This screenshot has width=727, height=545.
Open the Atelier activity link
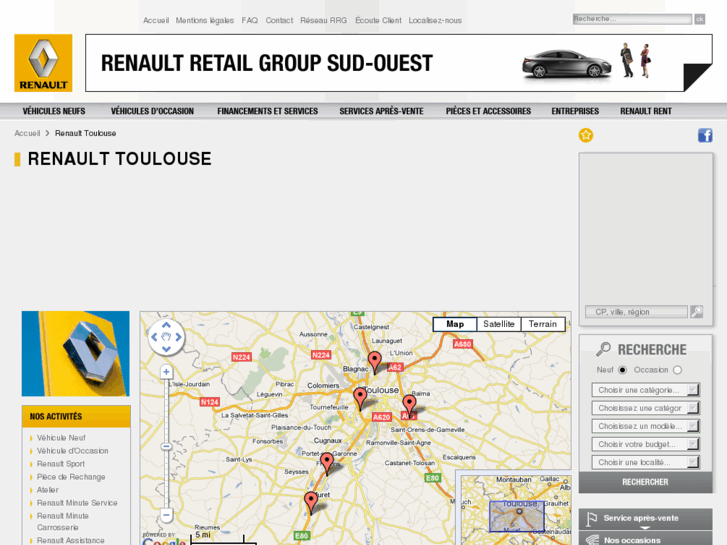(48, 489)
